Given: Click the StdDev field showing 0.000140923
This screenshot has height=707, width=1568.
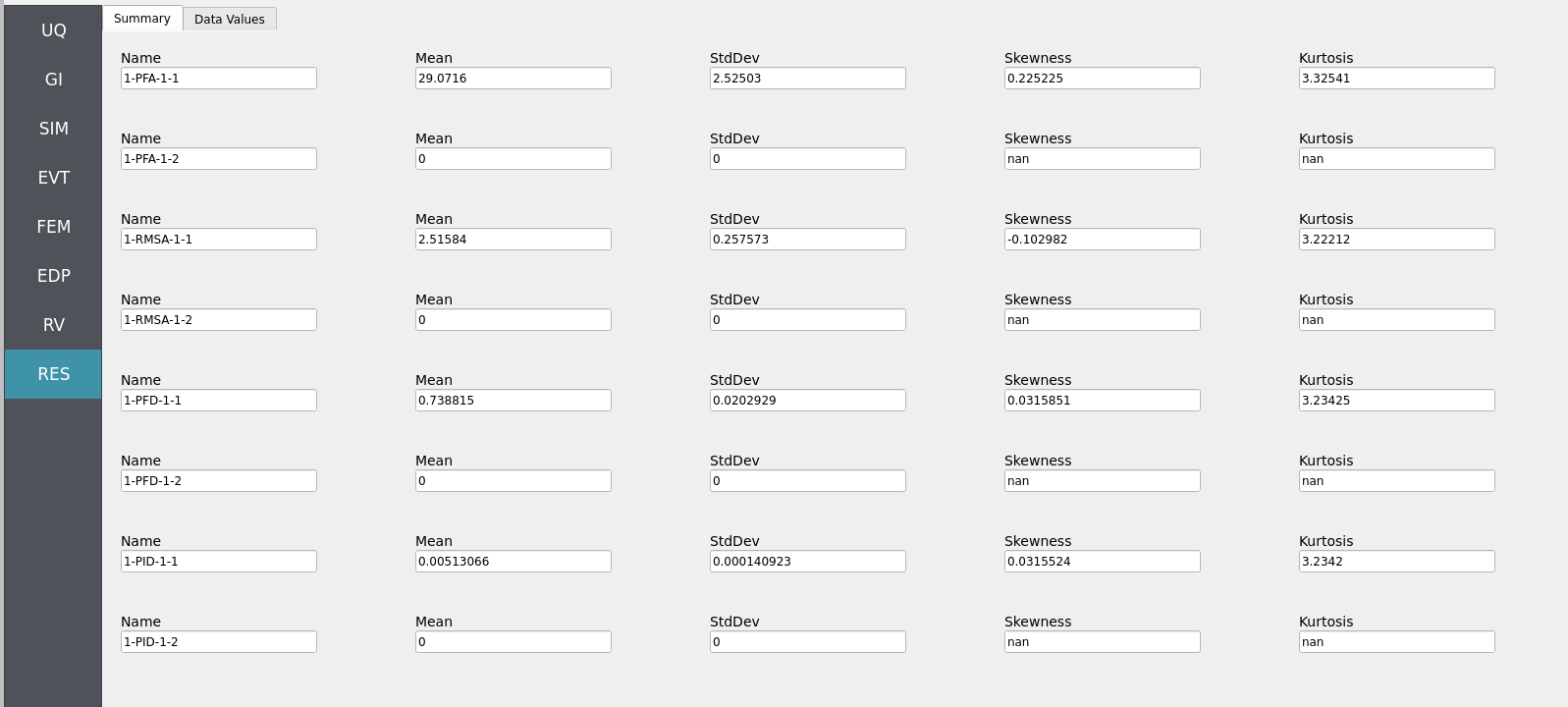Looking at the screenshot, I should (x=808, y=561).
